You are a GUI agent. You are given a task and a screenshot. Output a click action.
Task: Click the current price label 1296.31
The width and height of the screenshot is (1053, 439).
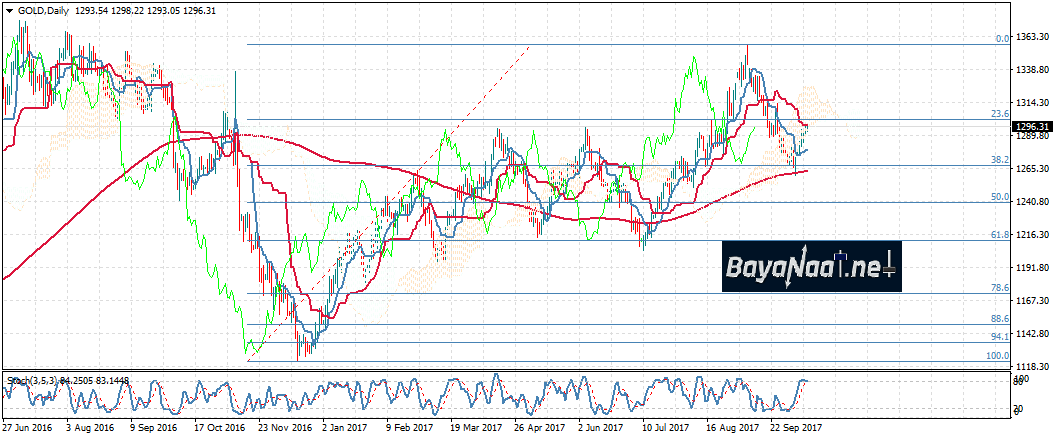[1031, 127]
